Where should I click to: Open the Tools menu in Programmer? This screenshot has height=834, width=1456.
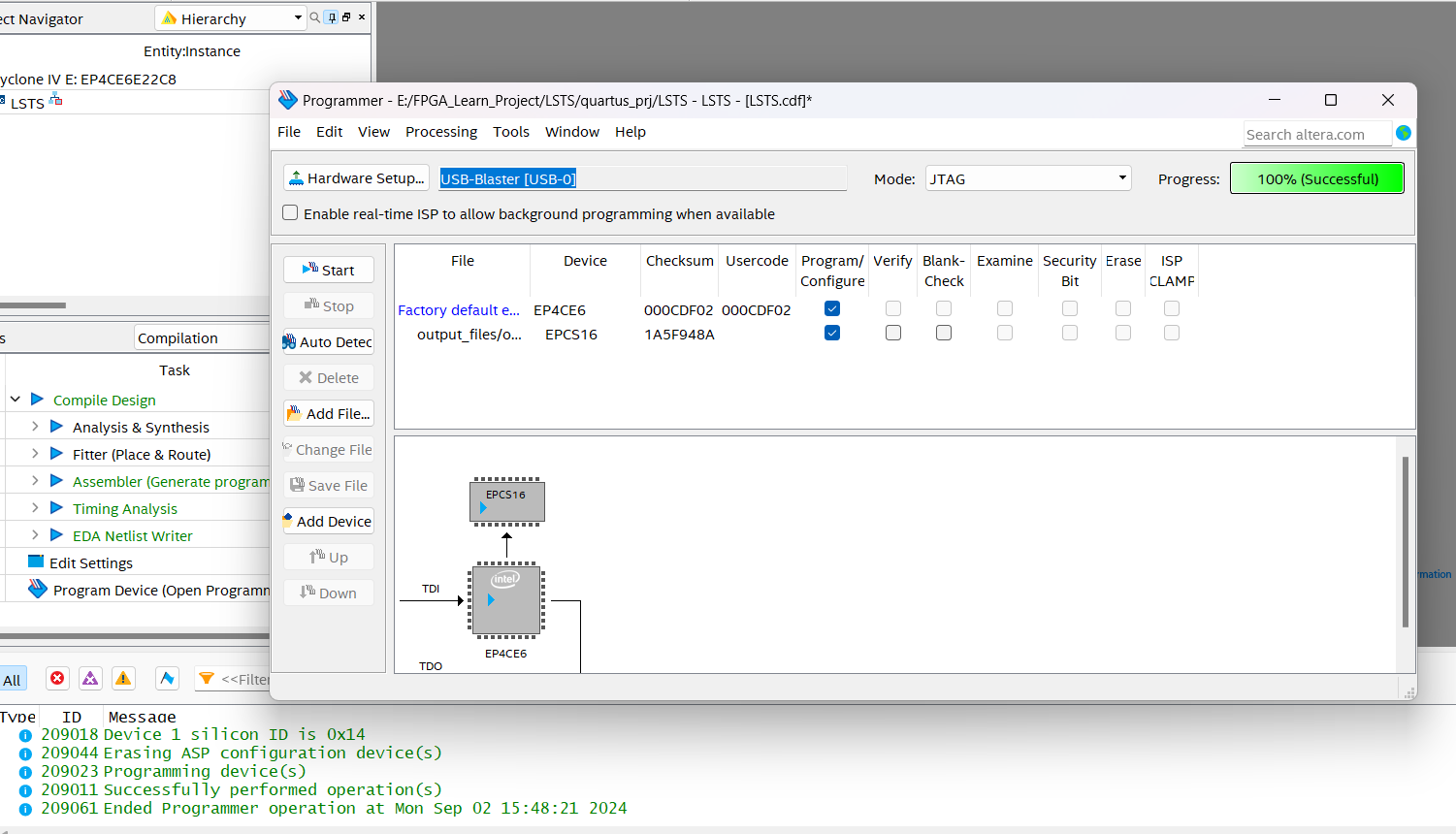511,132
